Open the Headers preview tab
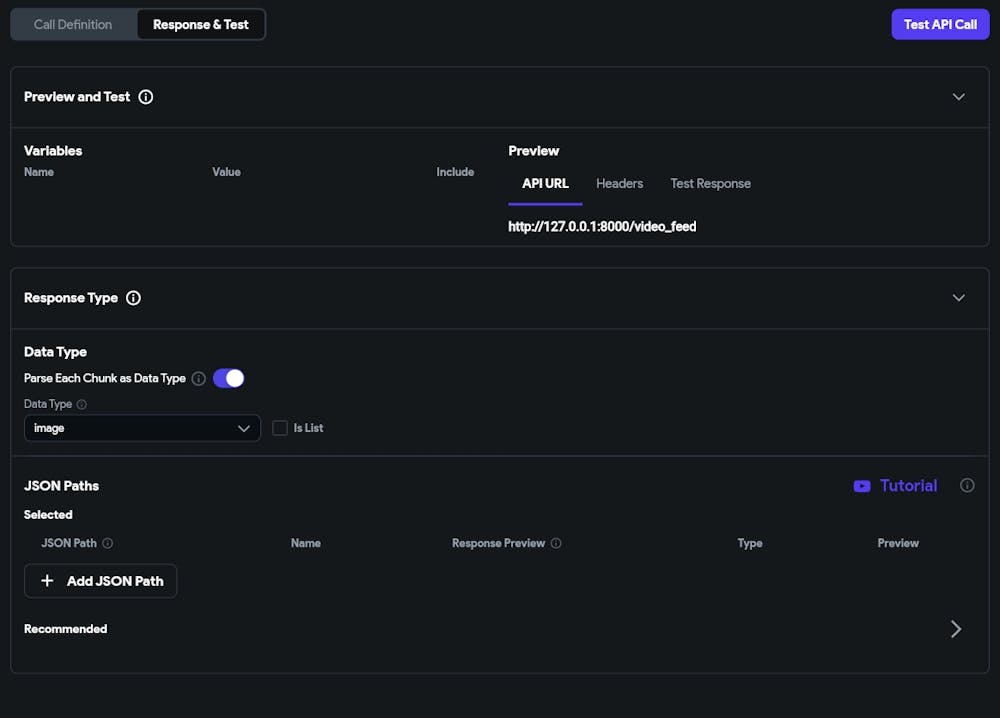 tap(620, 184)
